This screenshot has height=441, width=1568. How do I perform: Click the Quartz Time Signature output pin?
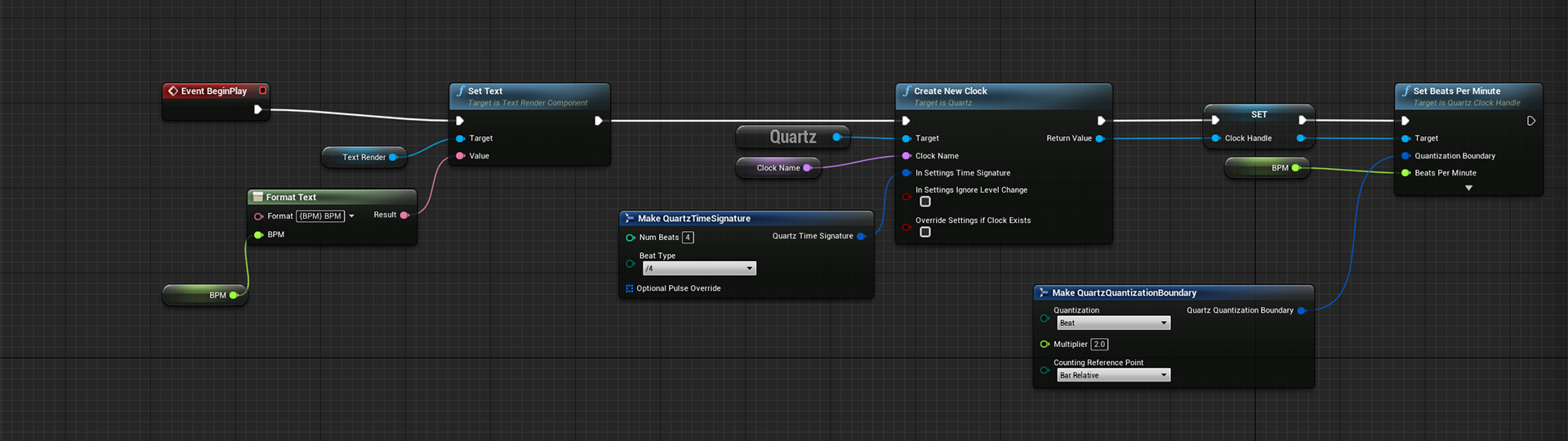[862, 237]
